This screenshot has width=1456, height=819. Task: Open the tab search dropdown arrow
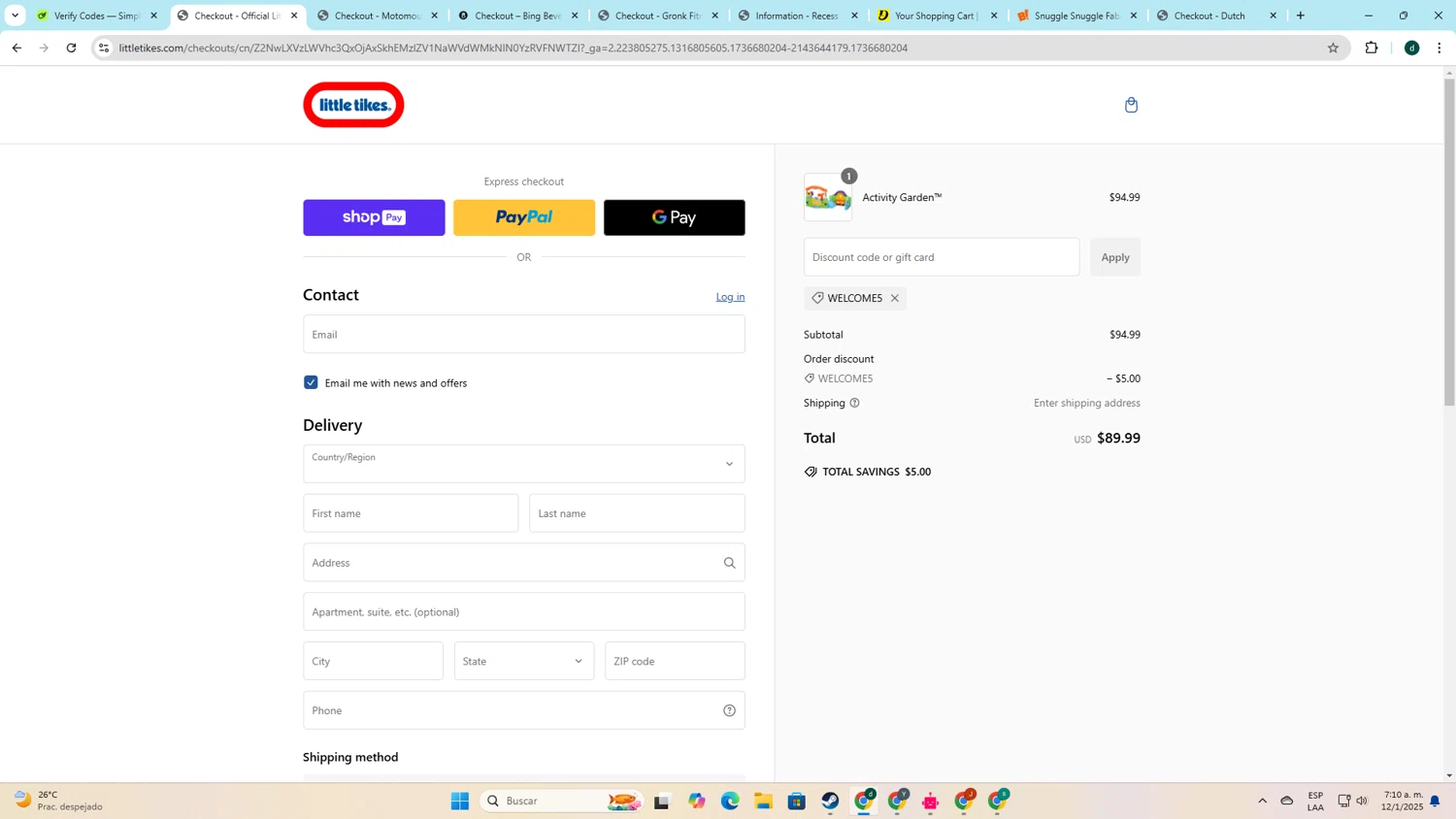pos(15,16)
